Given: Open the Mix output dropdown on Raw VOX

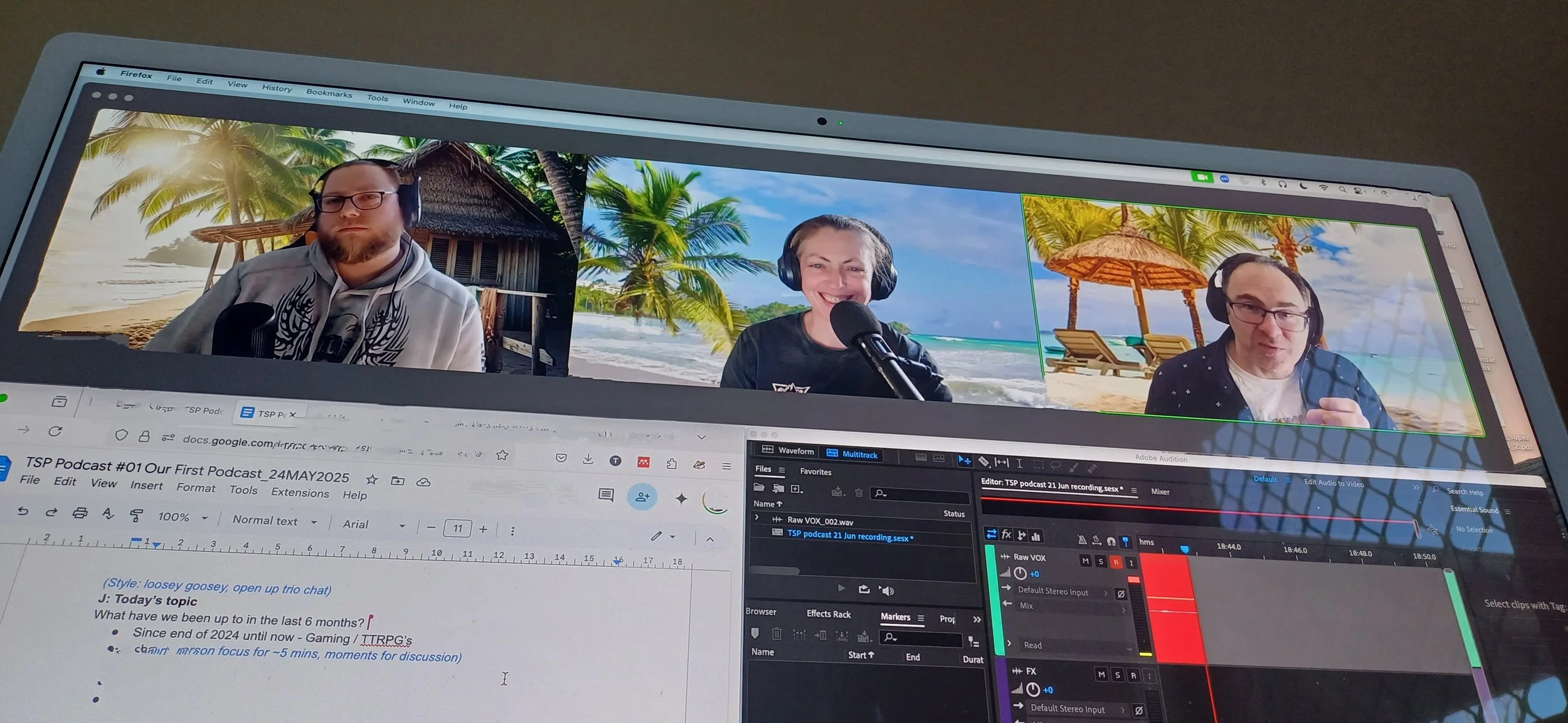Looking at the screenshot, I should coord(1072,606).
